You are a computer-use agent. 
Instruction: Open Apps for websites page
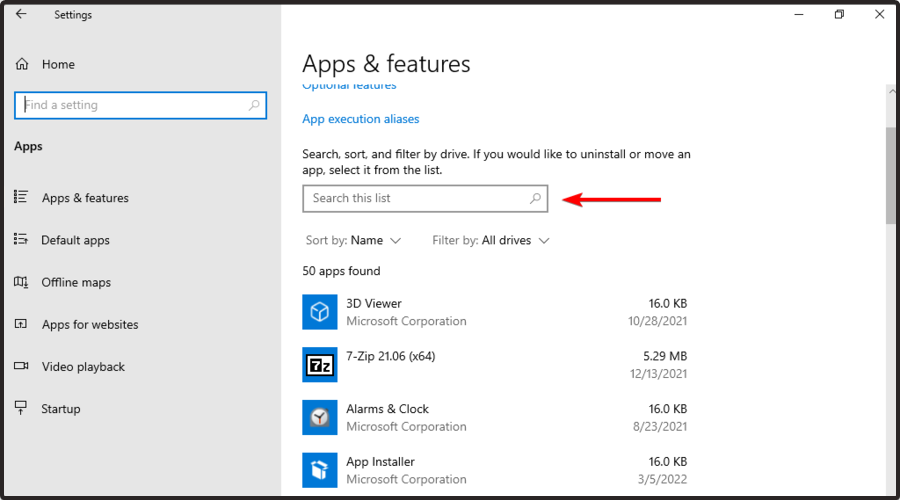[90, 324]
